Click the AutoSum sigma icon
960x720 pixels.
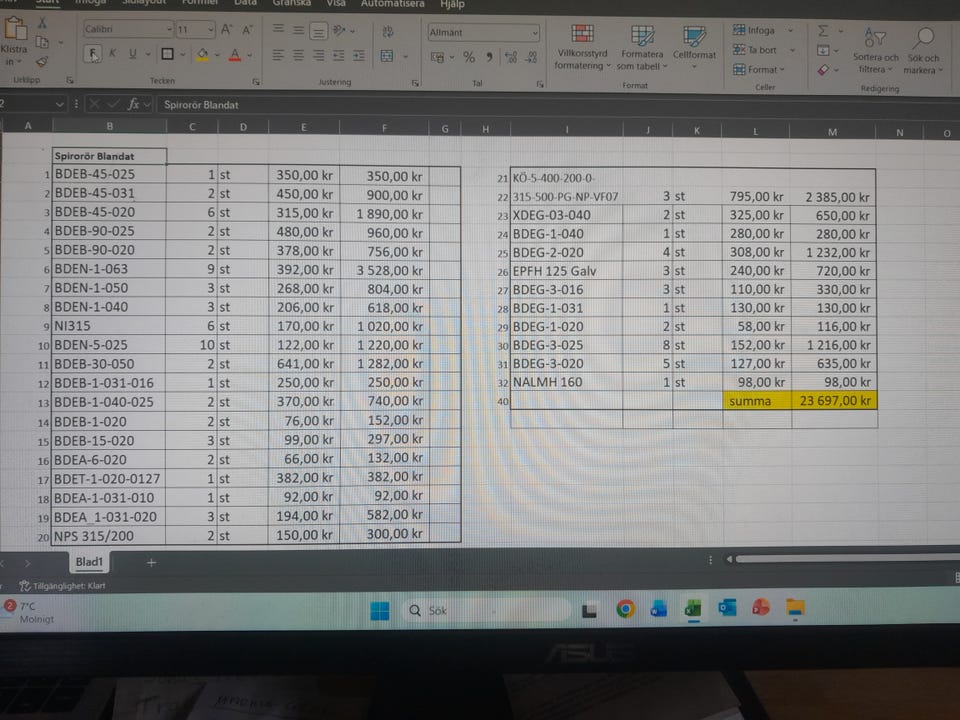pos(823,31)
